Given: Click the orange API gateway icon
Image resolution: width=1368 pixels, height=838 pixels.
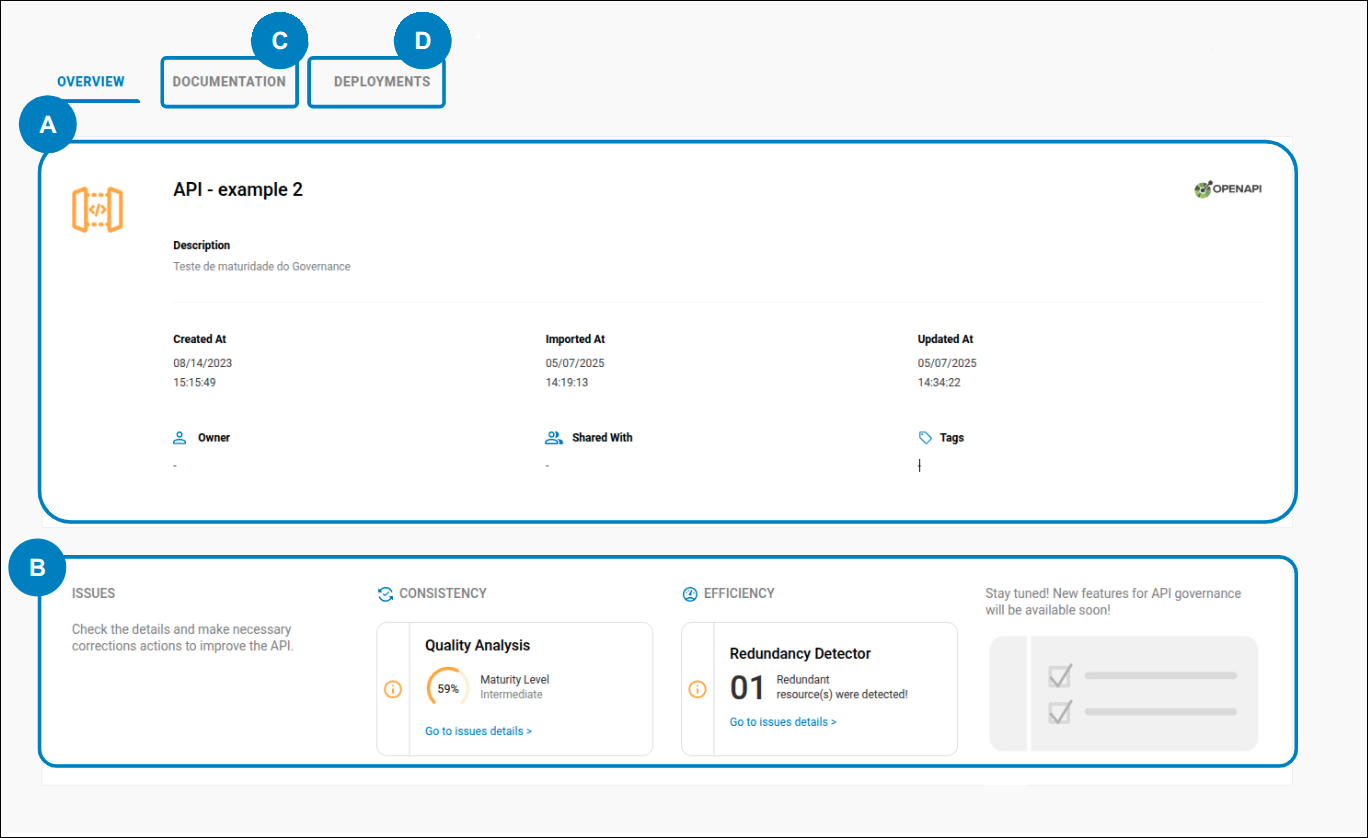Looking at the screenshot, I should coord(97,209).
